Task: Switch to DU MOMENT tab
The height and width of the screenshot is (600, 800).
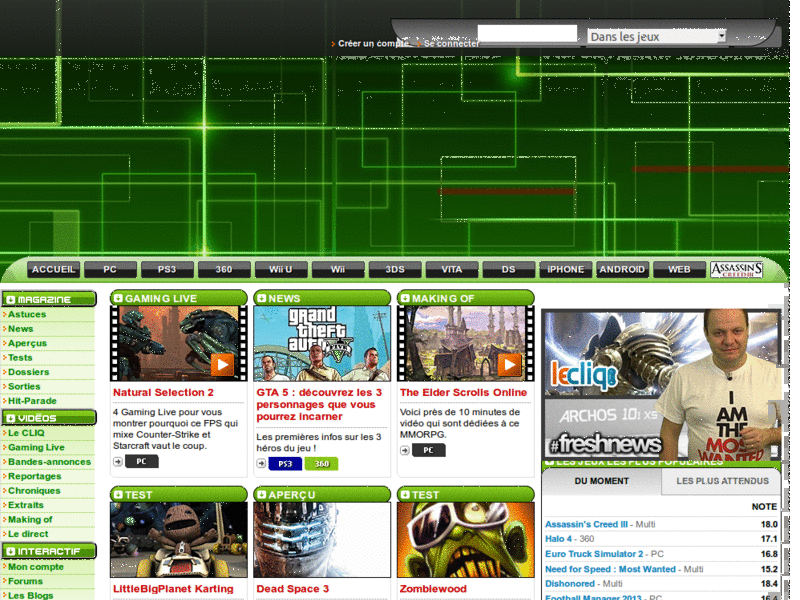Action: (x=602, y=481)
